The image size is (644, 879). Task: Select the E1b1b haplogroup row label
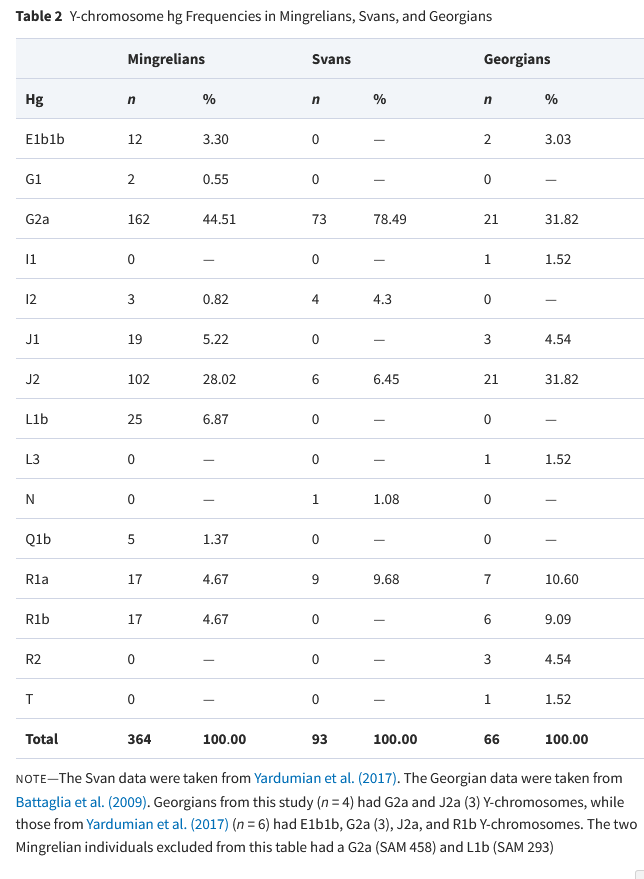pyautogui.click(x=44, y=139)
